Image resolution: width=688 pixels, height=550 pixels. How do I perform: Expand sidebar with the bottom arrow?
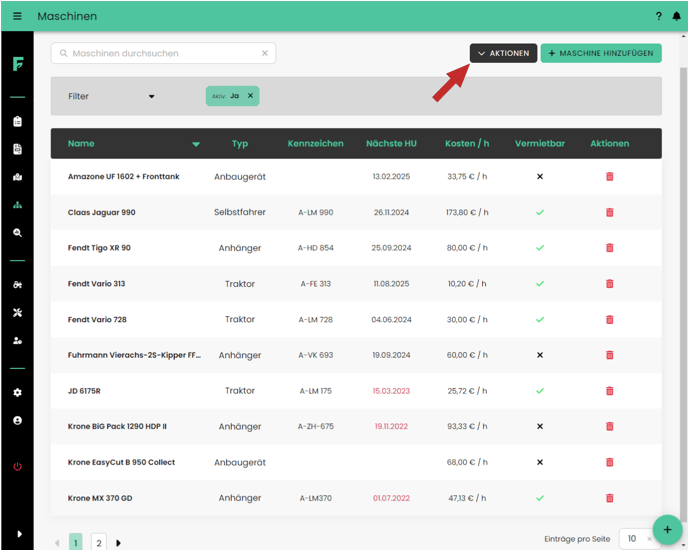(19, 534)
